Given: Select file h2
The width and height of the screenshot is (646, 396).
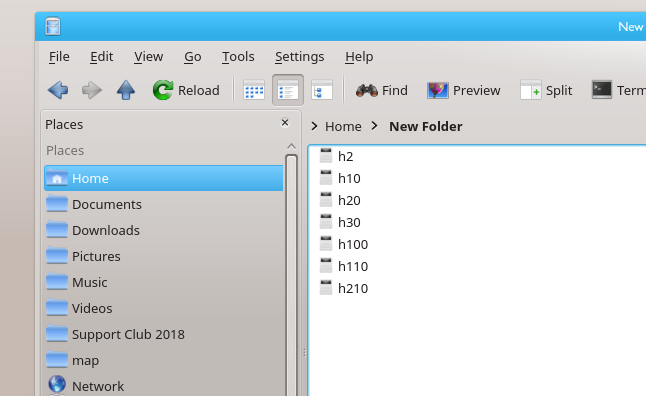Looking at the screenshot, I should point(345,157).
